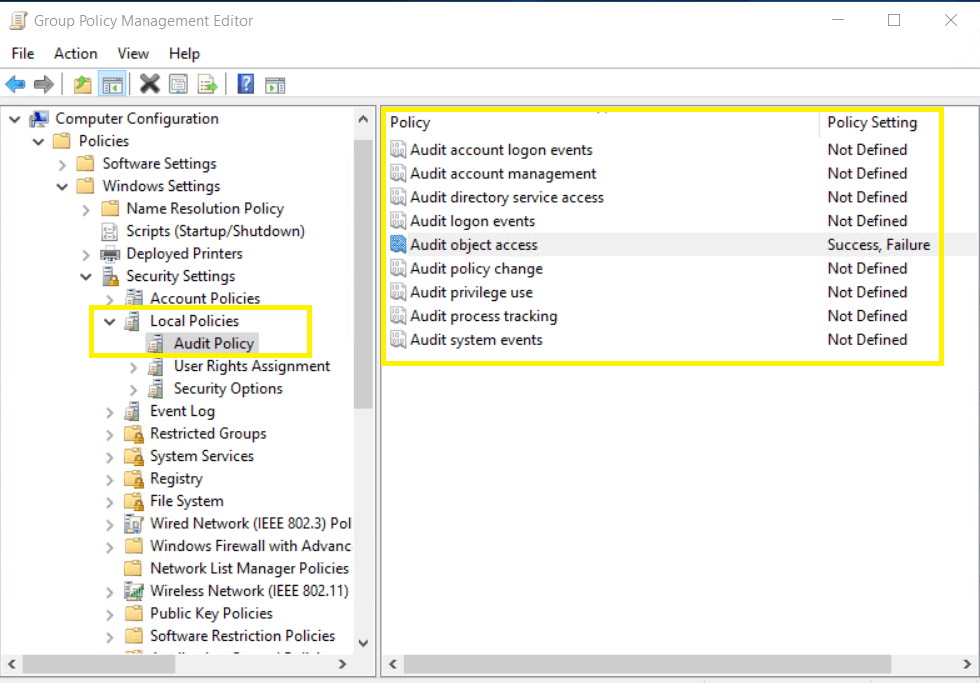Select the Audit object access policy
This screenshot has width=980, height=683.
point(473,245)
